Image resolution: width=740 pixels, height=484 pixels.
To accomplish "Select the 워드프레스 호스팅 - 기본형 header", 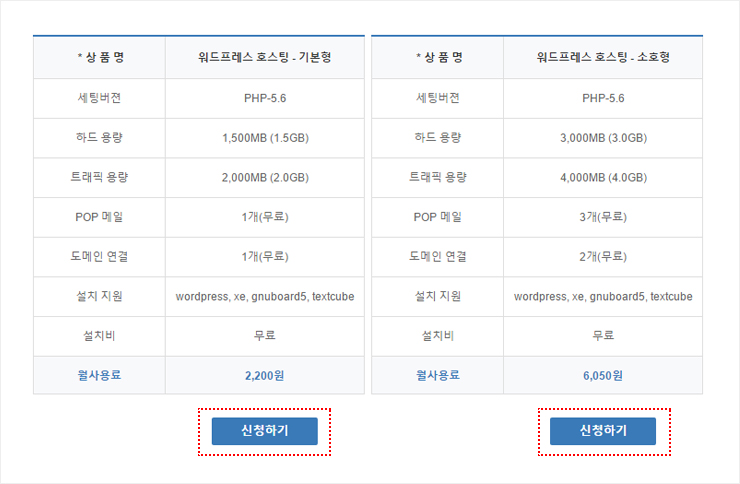I will (x=265, y=58).
